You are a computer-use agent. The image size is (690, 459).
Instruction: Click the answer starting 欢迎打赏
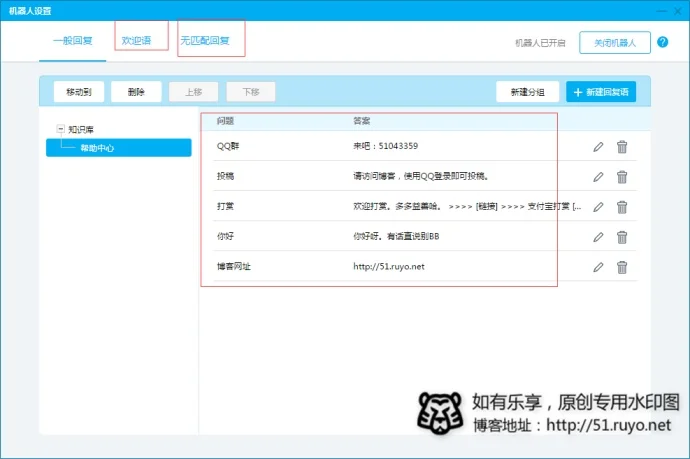(467, 206)
